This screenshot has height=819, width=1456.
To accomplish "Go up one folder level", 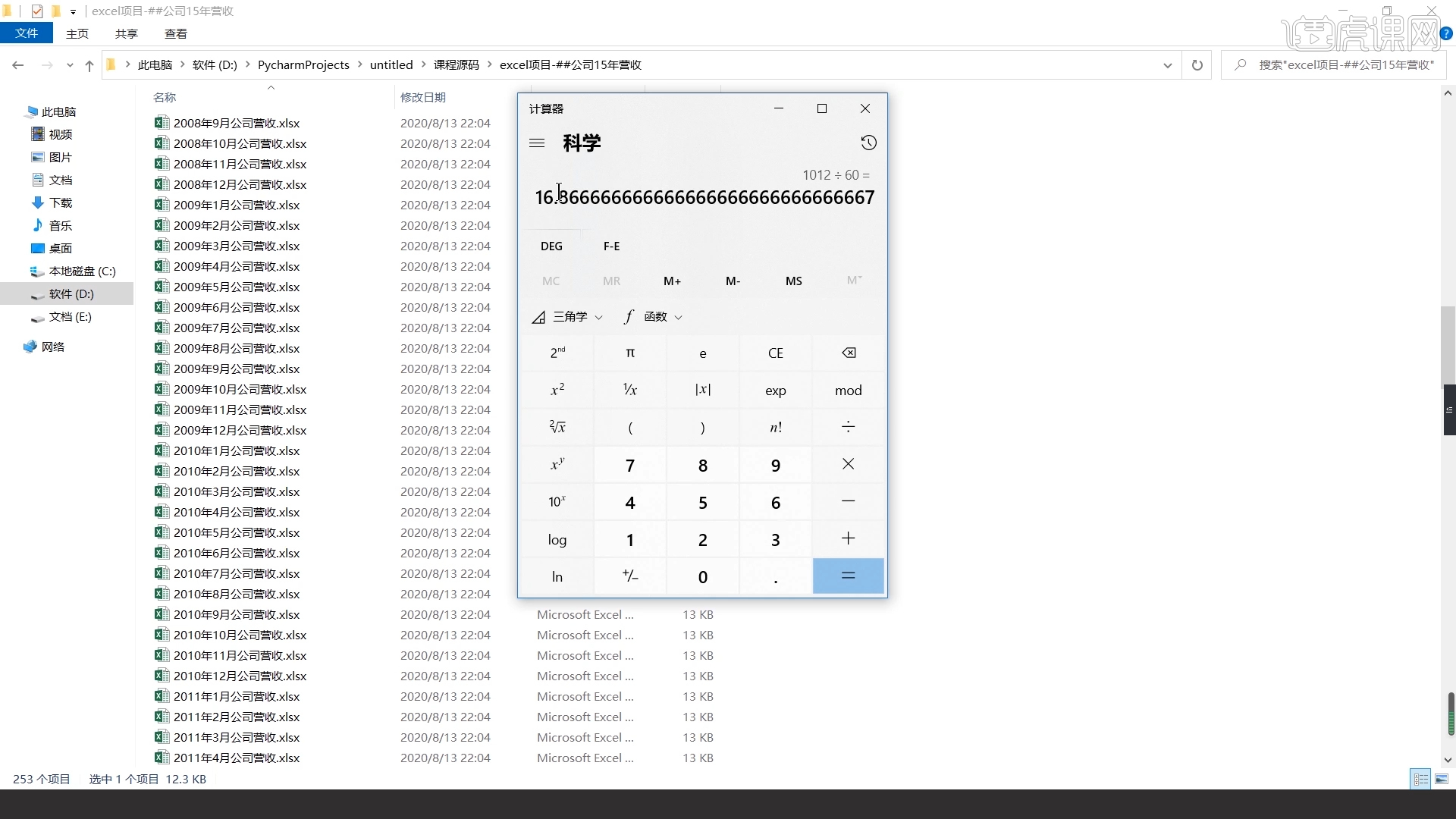I will [89, 65].
